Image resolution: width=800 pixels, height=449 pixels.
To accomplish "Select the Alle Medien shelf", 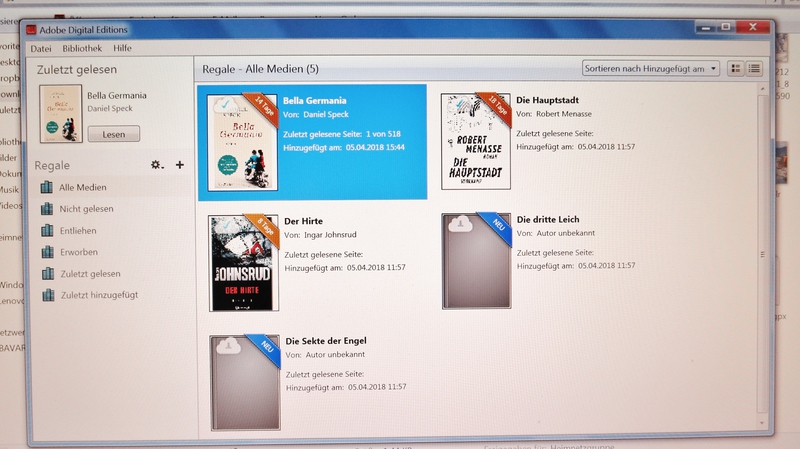I will [x=83, y=187].
